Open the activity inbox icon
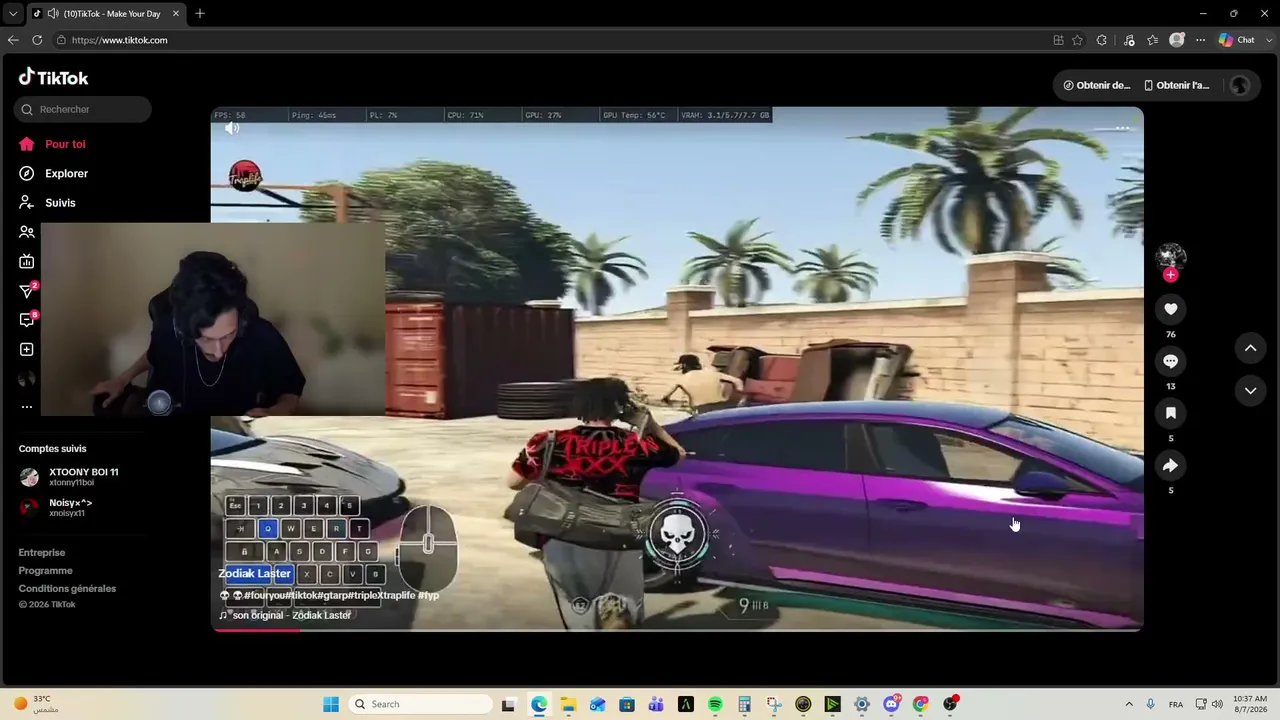The image size is (1280, 720). pyautogui.click(x=27, y=320)
